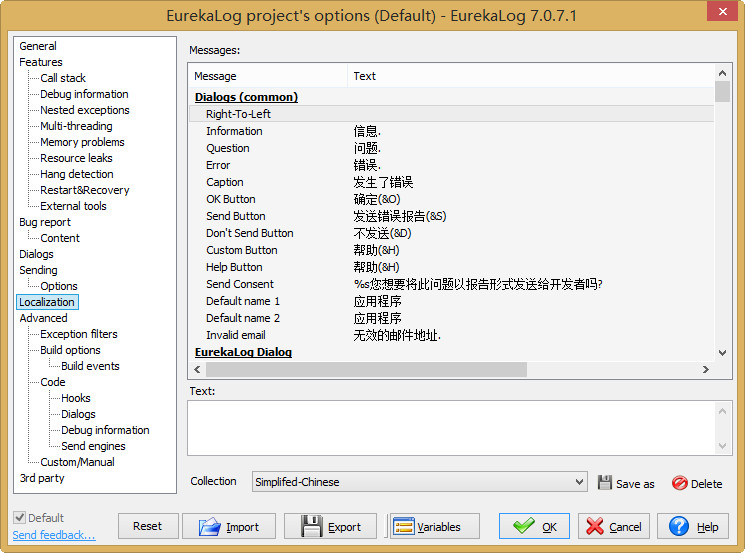Click the red Cancel X icon
This screenshot has width=745, height=553.
coord(594,526)
